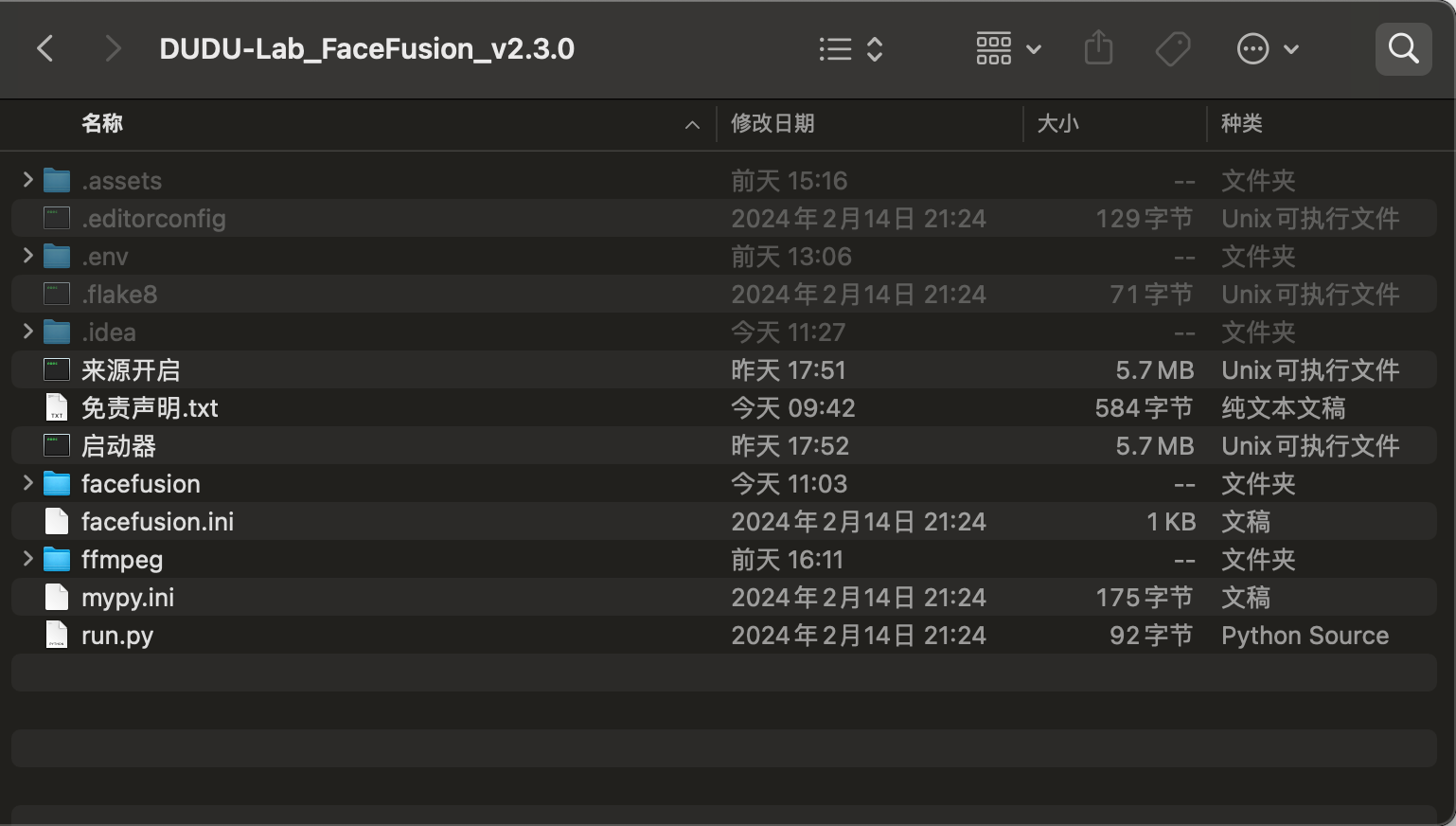
Task: Select the .env row name
Action: pyautogui.click(x=104, y=257)
